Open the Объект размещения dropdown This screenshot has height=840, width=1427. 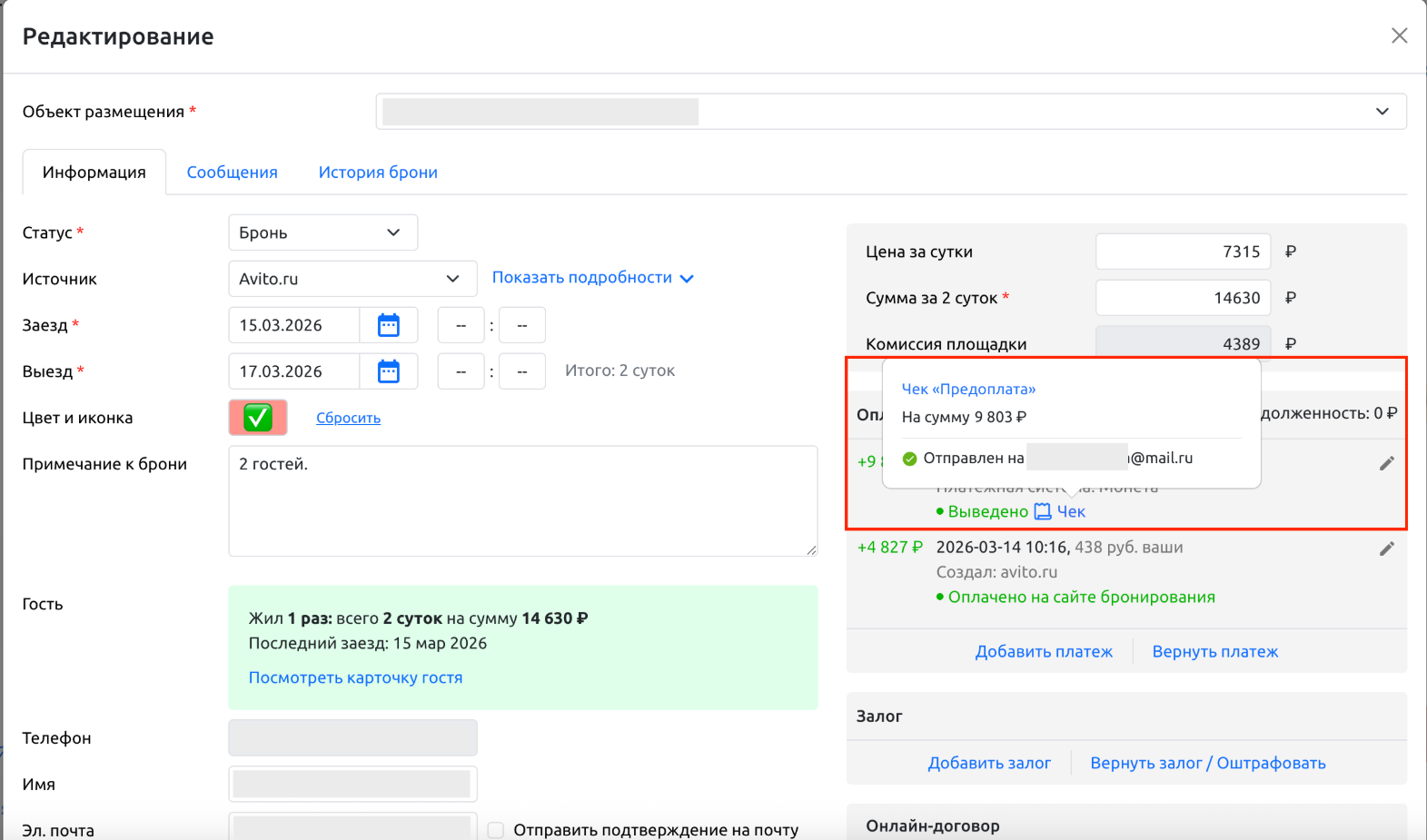(891, 112)
